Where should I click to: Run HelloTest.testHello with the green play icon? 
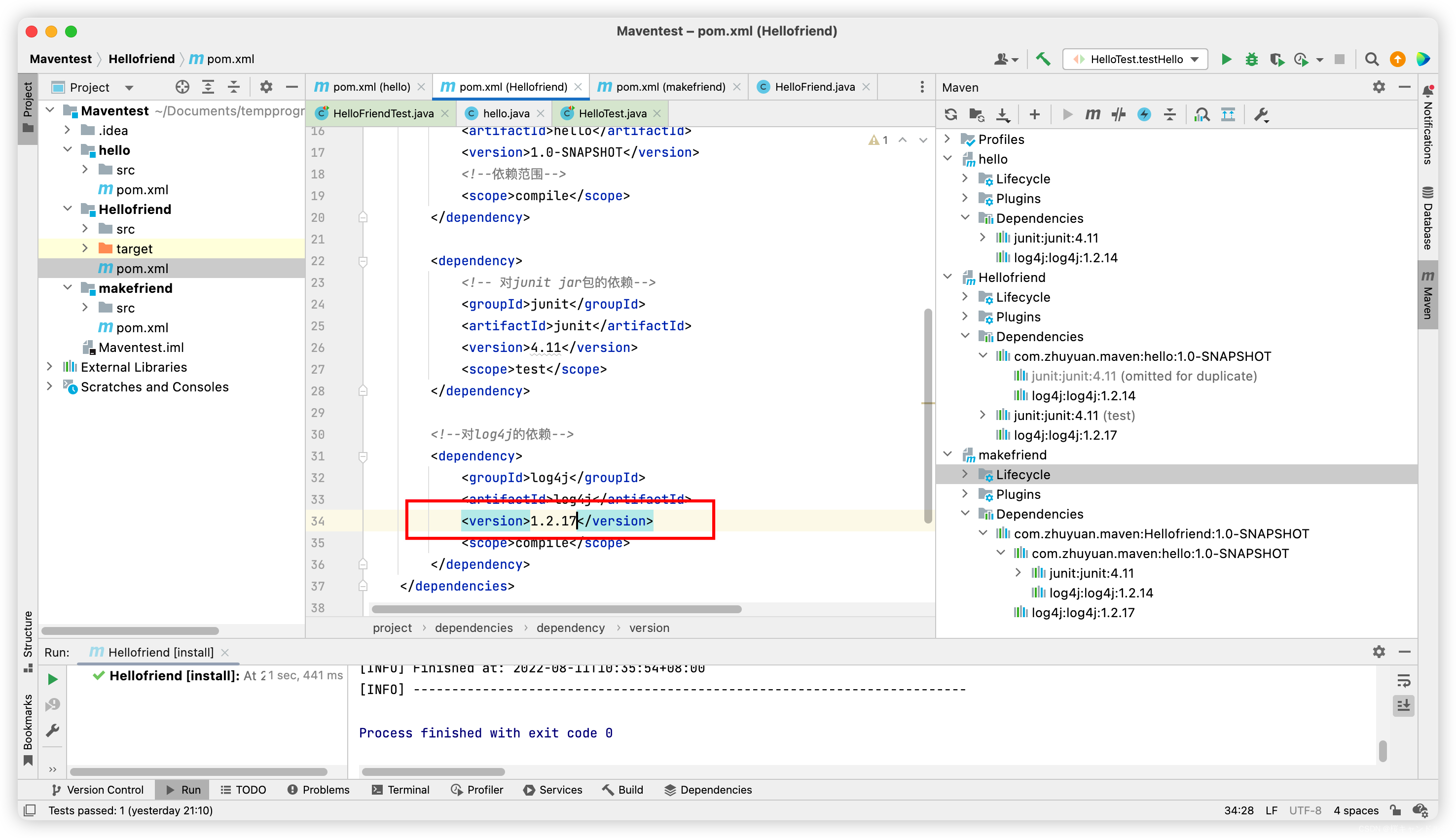1226,59
